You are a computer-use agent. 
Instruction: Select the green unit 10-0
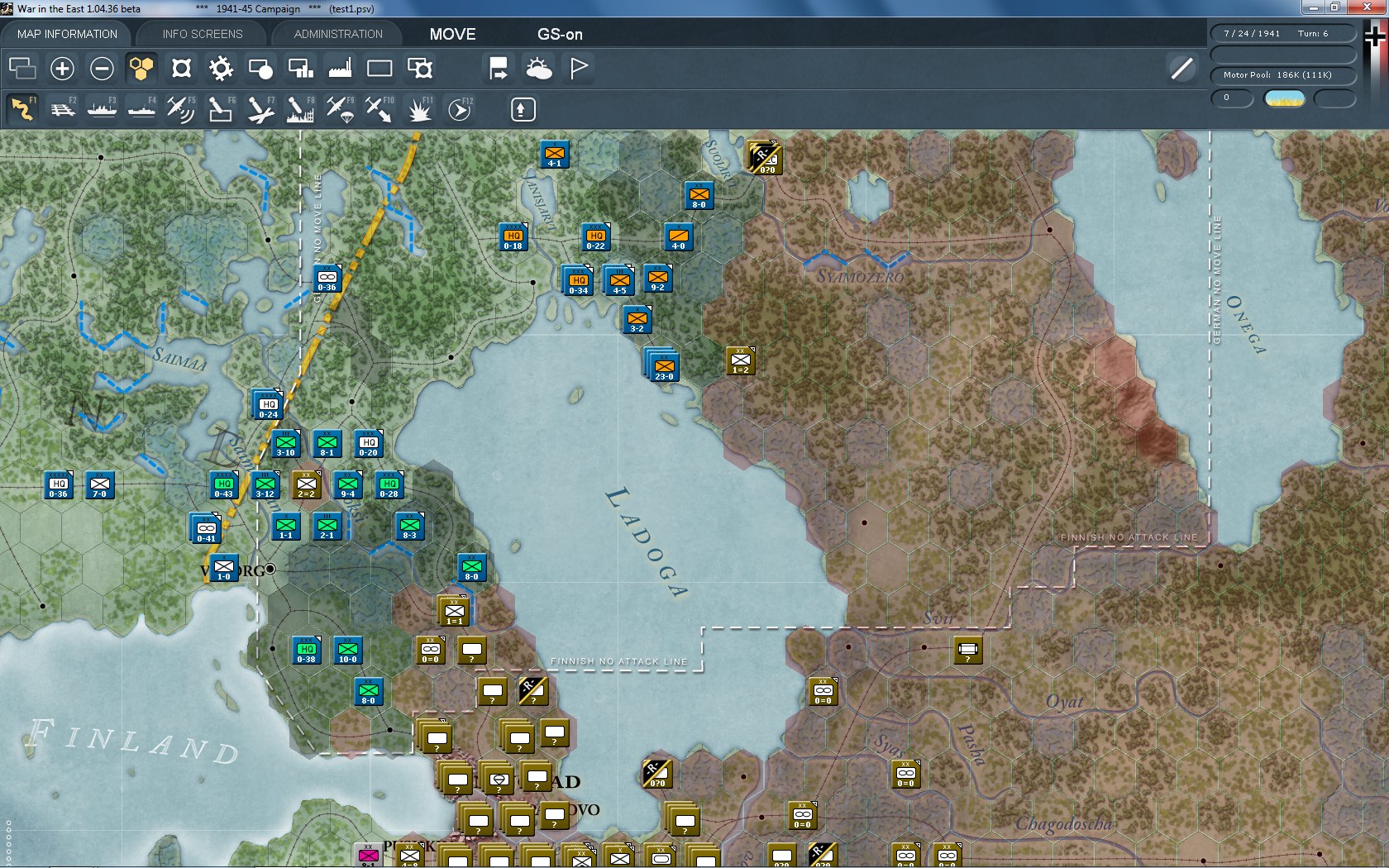point(348,651)
